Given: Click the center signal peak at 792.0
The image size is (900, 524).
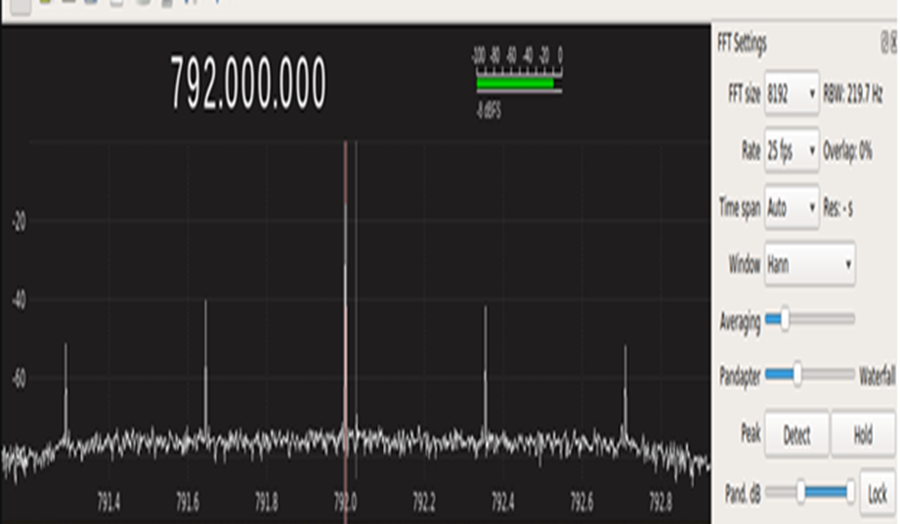Looking at the screenshot, I should (x=346, y=300).
